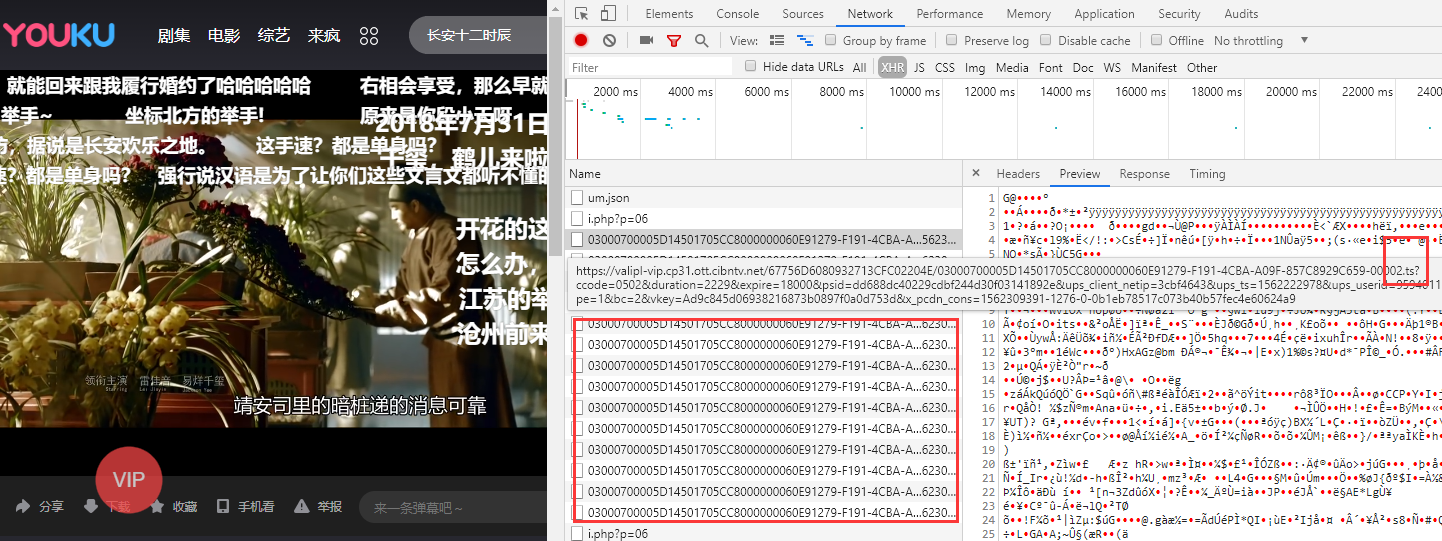Toggle Offline checkbox
This screenshot has height=541, width=1442.
pyautogui.click(x=1157, y=40)
